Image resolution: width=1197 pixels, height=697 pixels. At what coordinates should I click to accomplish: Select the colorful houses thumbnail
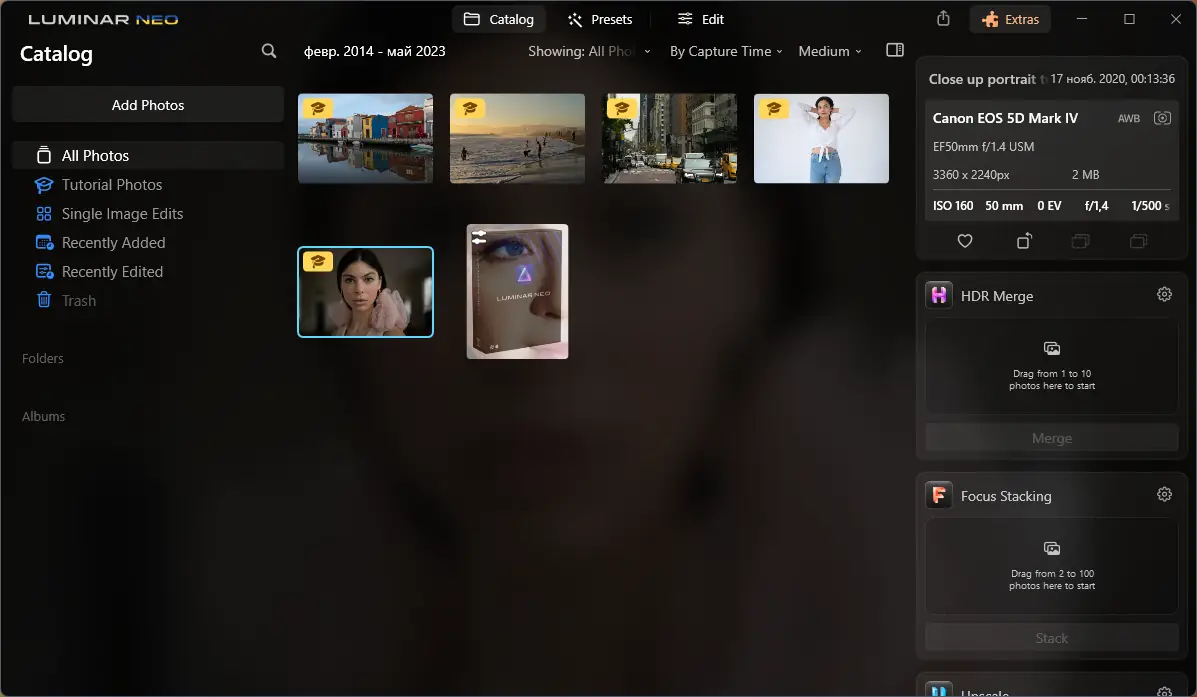pyautogui.click(x=366, y=138)
